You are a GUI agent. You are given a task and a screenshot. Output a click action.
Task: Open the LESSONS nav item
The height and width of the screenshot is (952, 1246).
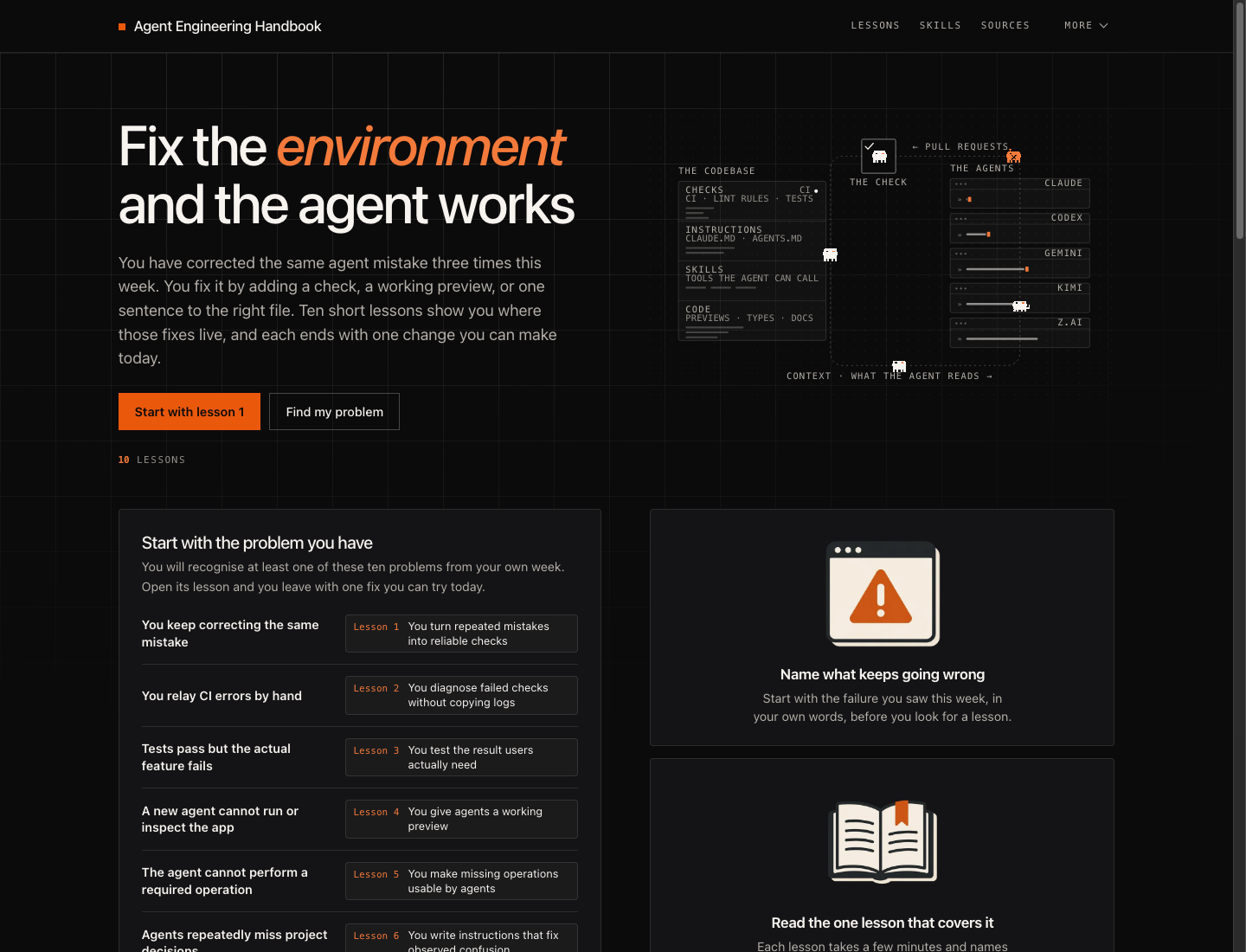click(x=875, y=26)
